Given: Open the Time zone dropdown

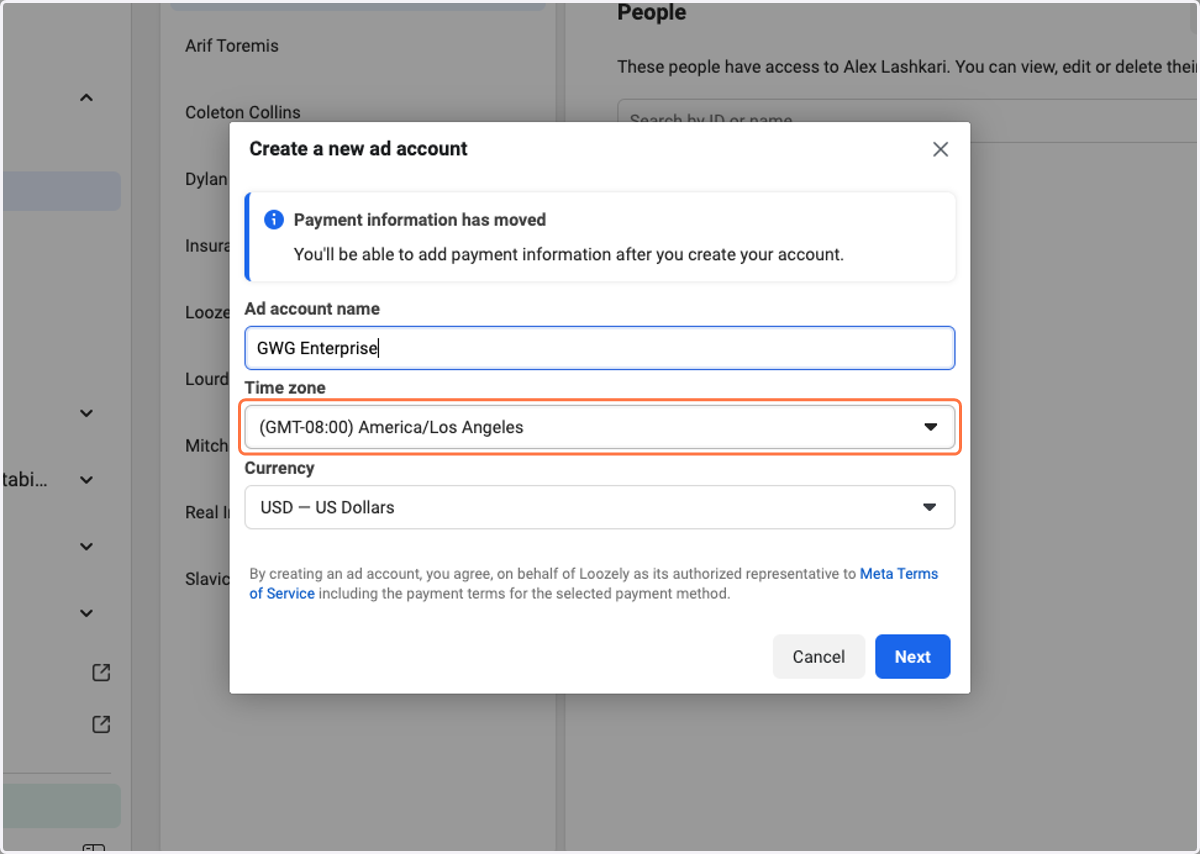Looking at the screenshot, I should (600, 427).
